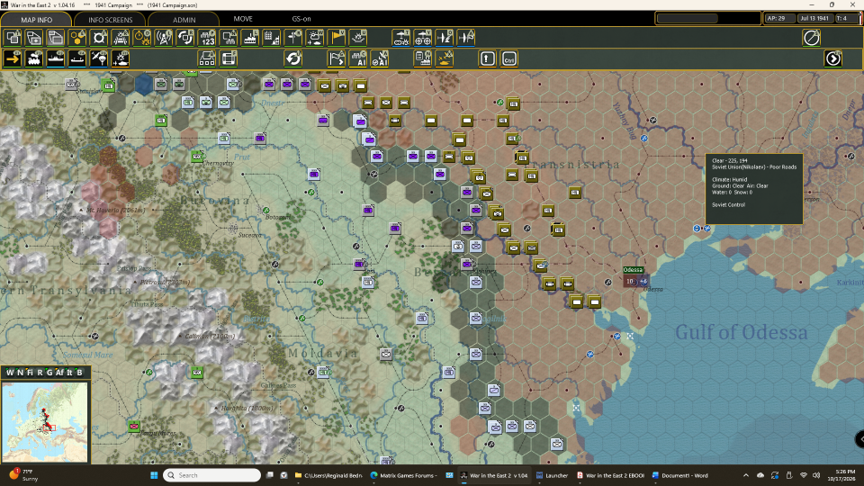
Task: Click the taskbar Search box
Action: 212,475
